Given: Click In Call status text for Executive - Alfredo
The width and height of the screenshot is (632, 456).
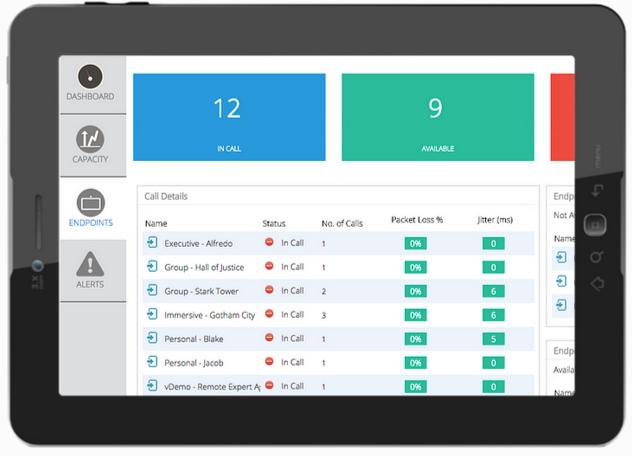Looking at the screenshot, I should tap(293, 243).
